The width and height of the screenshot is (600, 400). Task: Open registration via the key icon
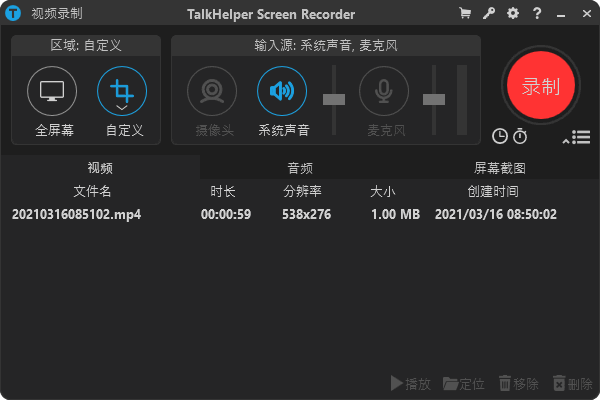[489, 14]
